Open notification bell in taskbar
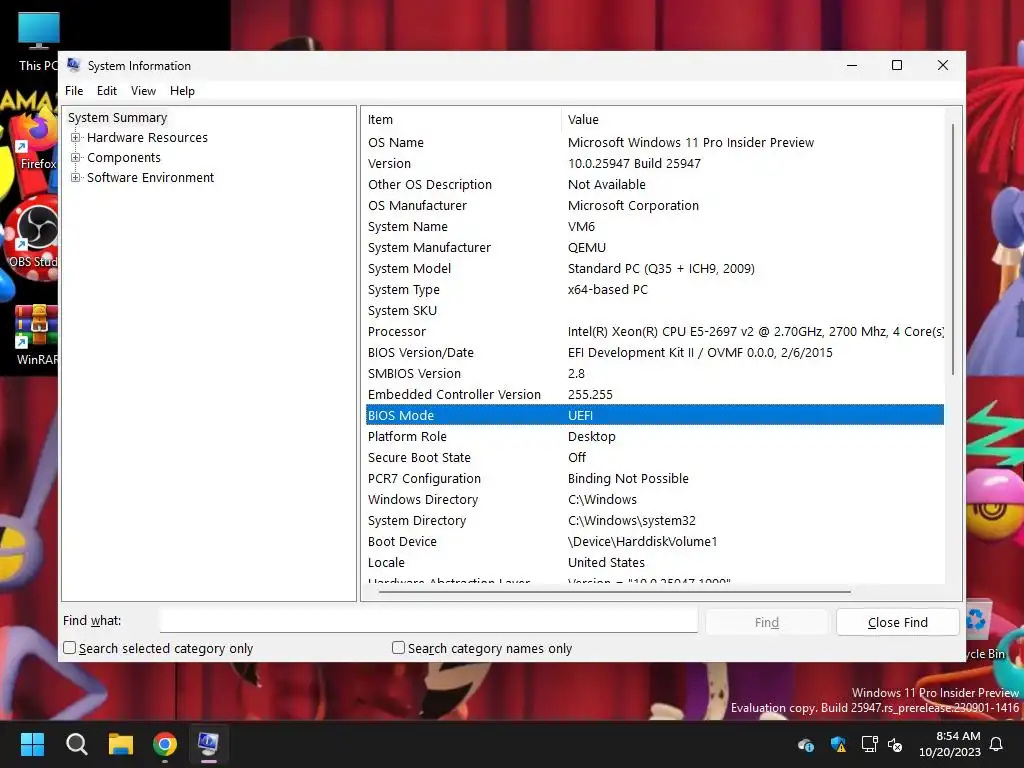 pyautogui.click(x=997, y=744)
